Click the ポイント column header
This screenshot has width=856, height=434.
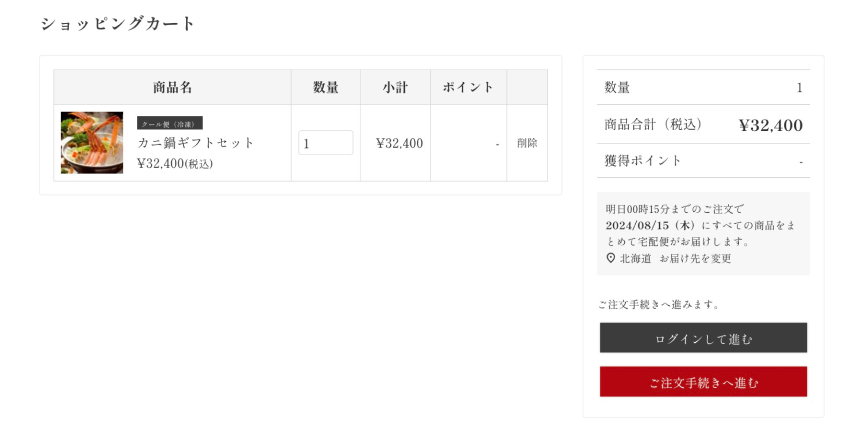468,87
